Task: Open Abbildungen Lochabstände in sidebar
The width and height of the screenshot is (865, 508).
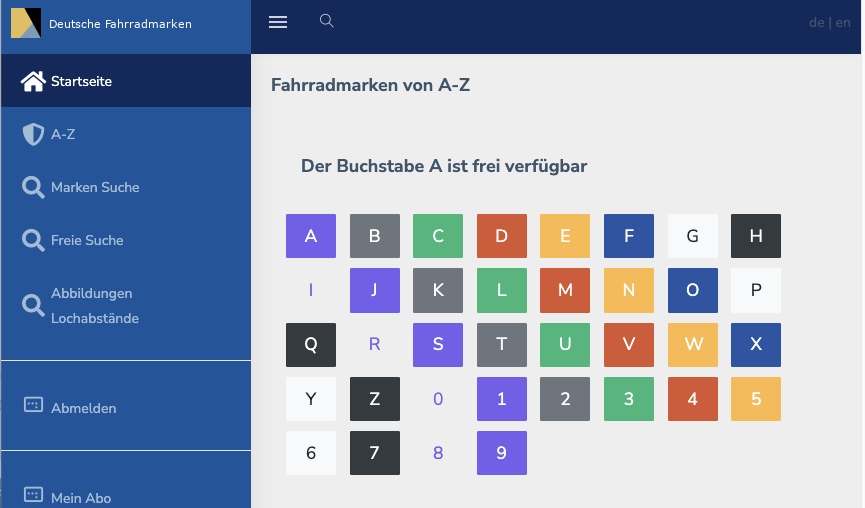Action: (x=92, y=306)
